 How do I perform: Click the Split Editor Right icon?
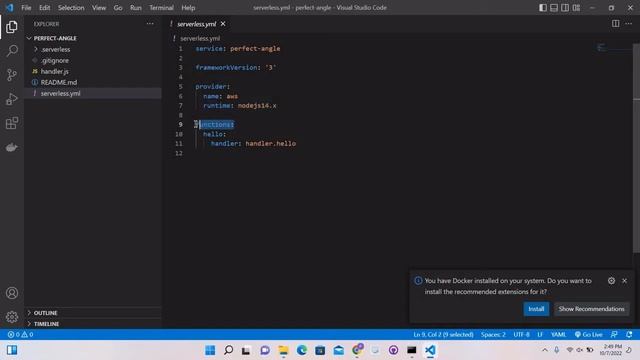(615, 24)
